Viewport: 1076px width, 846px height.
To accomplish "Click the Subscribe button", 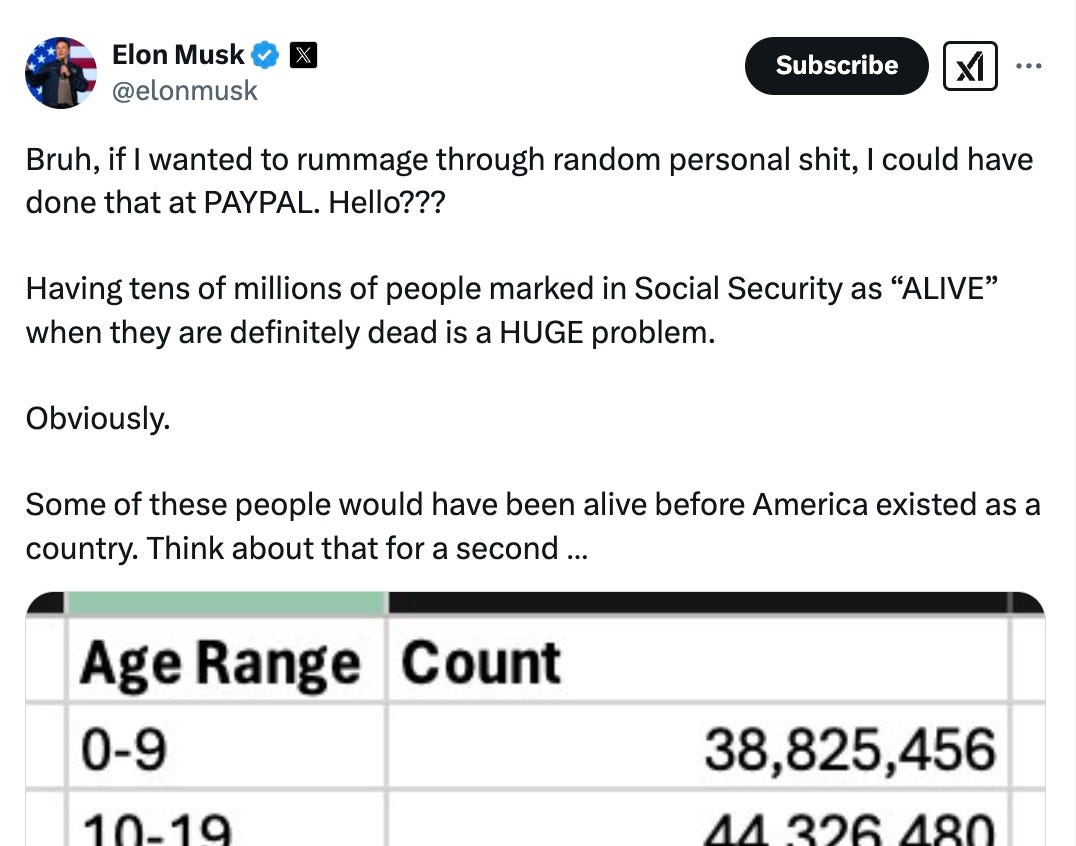I will [x=836, y=65].
